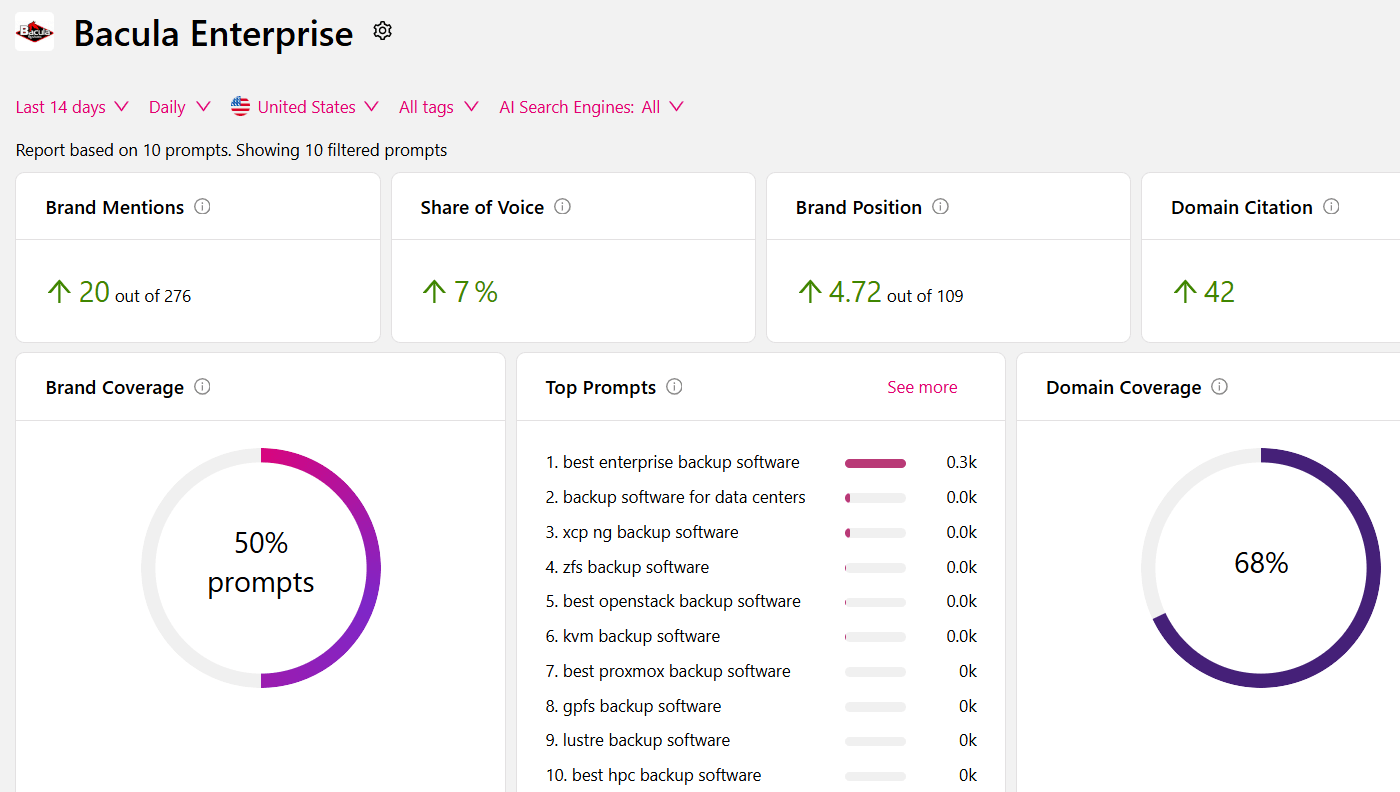Click the Bacula logo icon
The image size is (1400, 792).
(x=35, y=32)
